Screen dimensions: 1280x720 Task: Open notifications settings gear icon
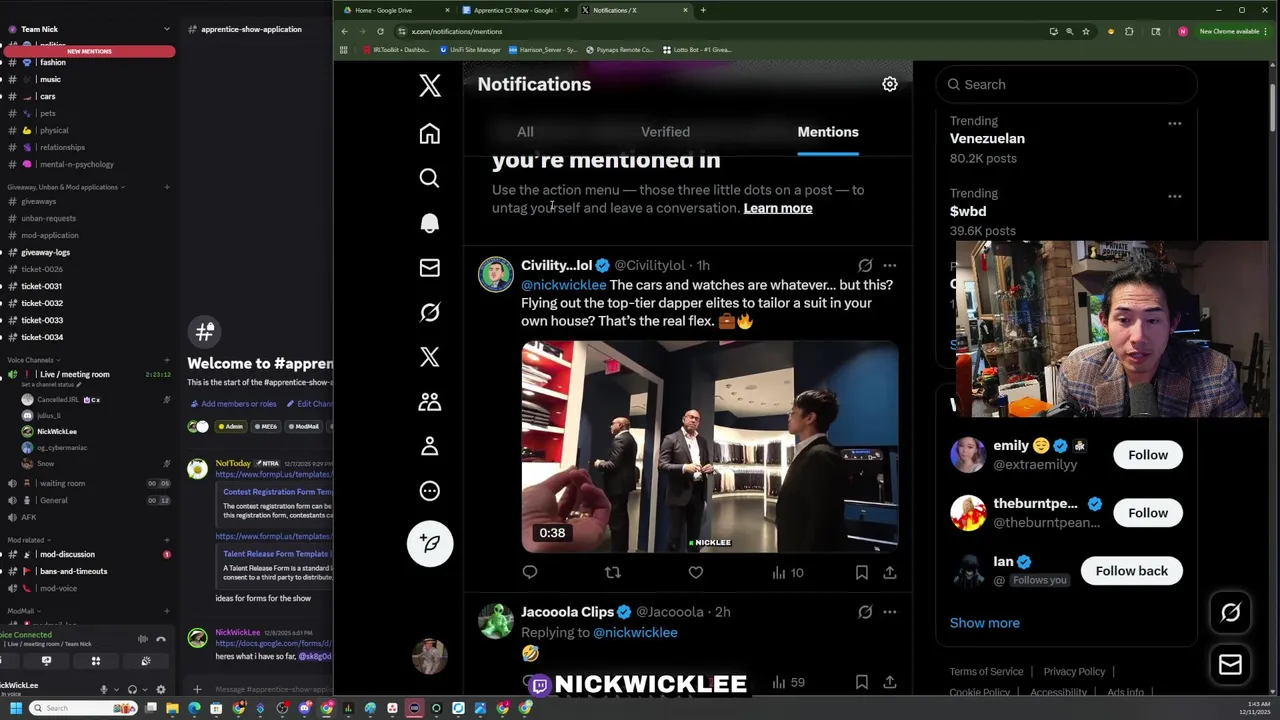[889, 84]
